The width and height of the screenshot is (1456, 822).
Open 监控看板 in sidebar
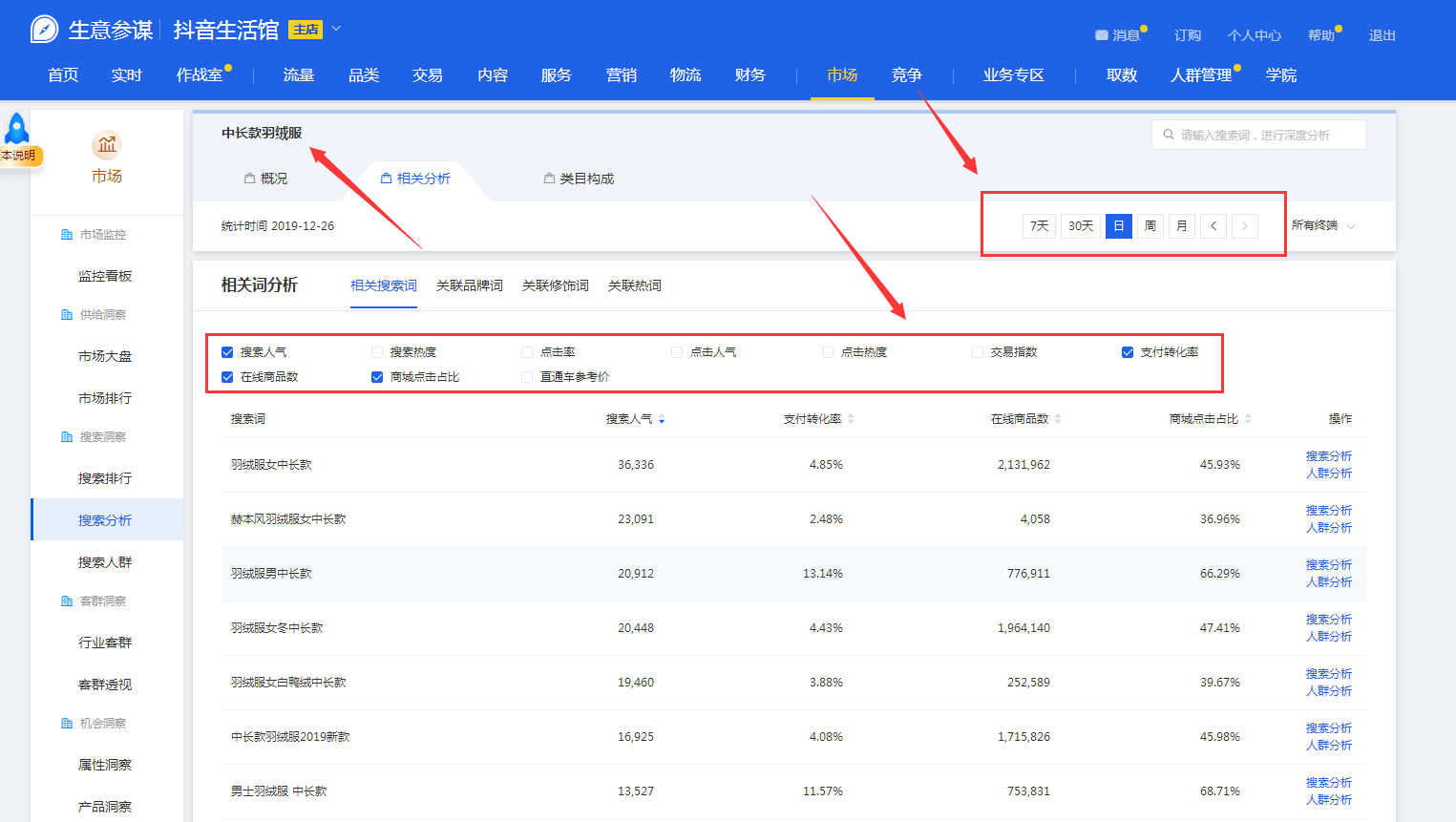pos(105,276)
